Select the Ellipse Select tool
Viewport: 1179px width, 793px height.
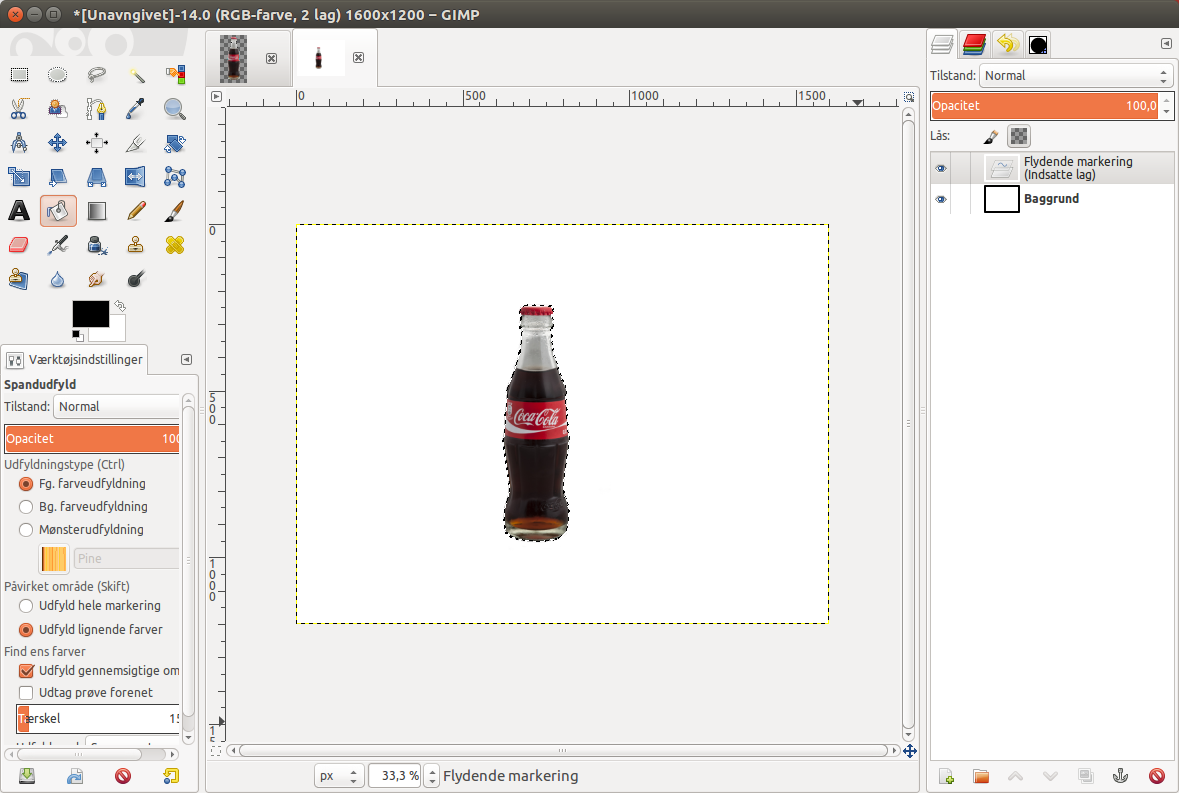(x=58, y=74)
